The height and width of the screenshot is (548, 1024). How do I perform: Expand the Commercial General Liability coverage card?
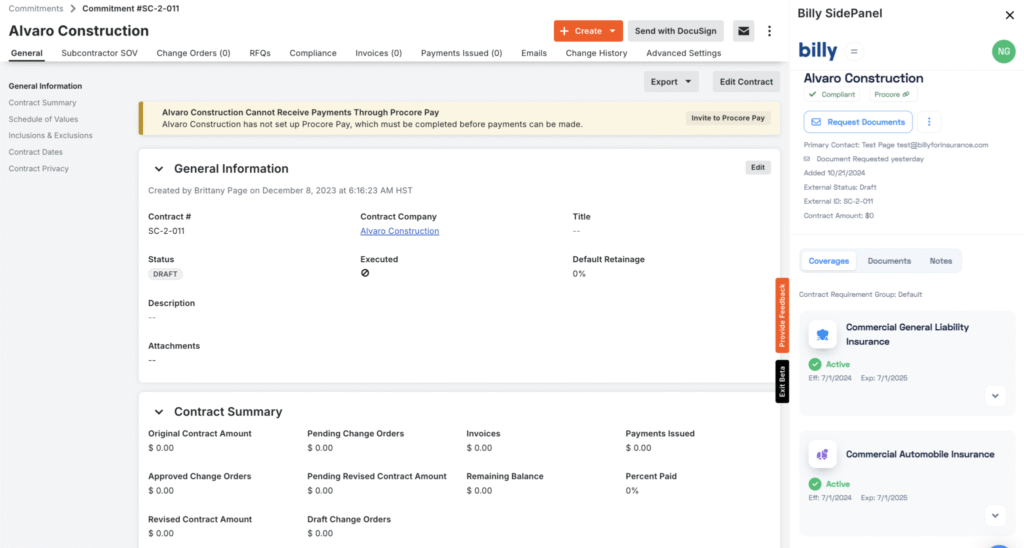pos(994,396)
